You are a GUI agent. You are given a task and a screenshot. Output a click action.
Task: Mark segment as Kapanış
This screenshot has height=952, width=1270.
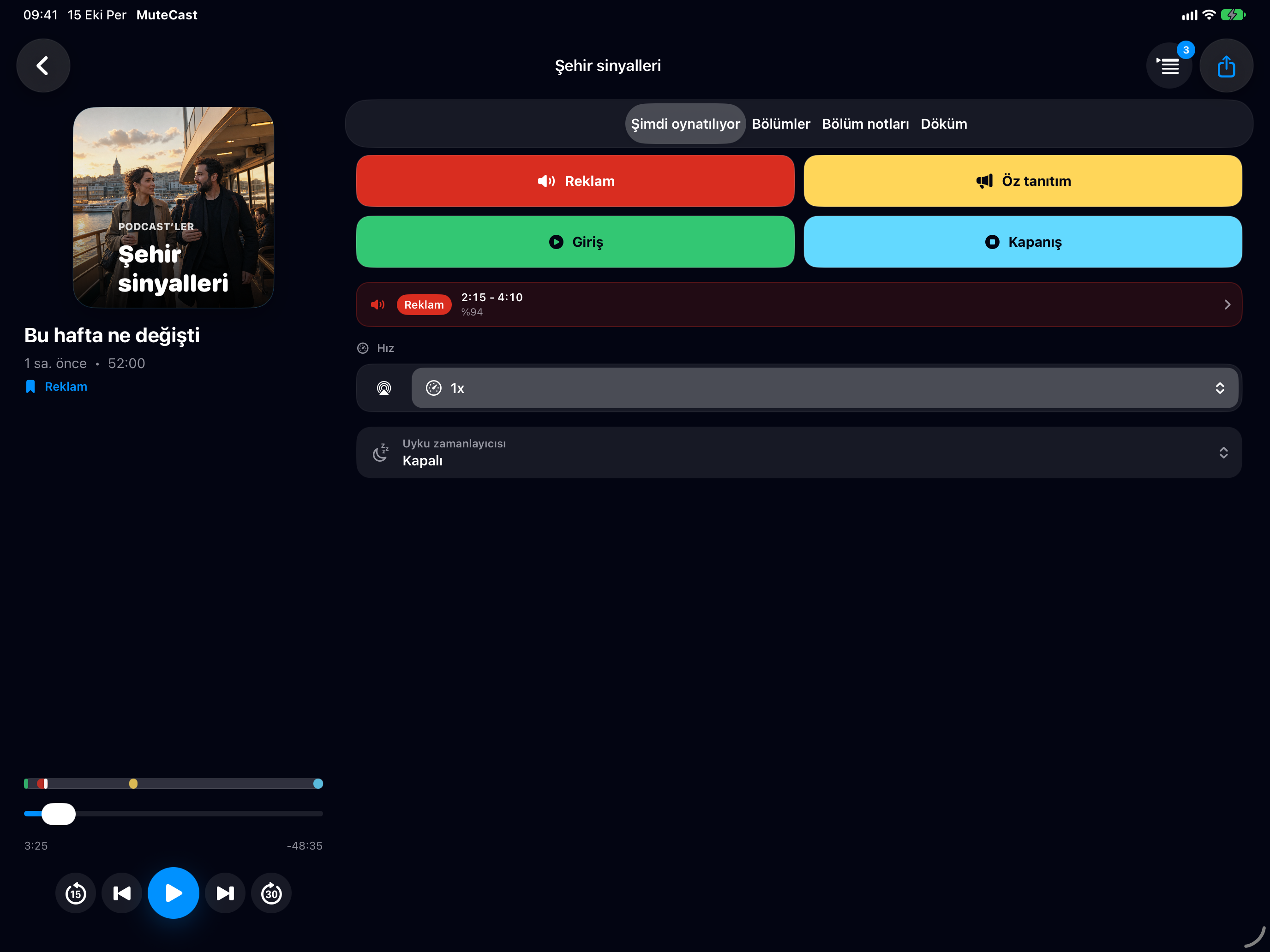[x=1023, y=242]
